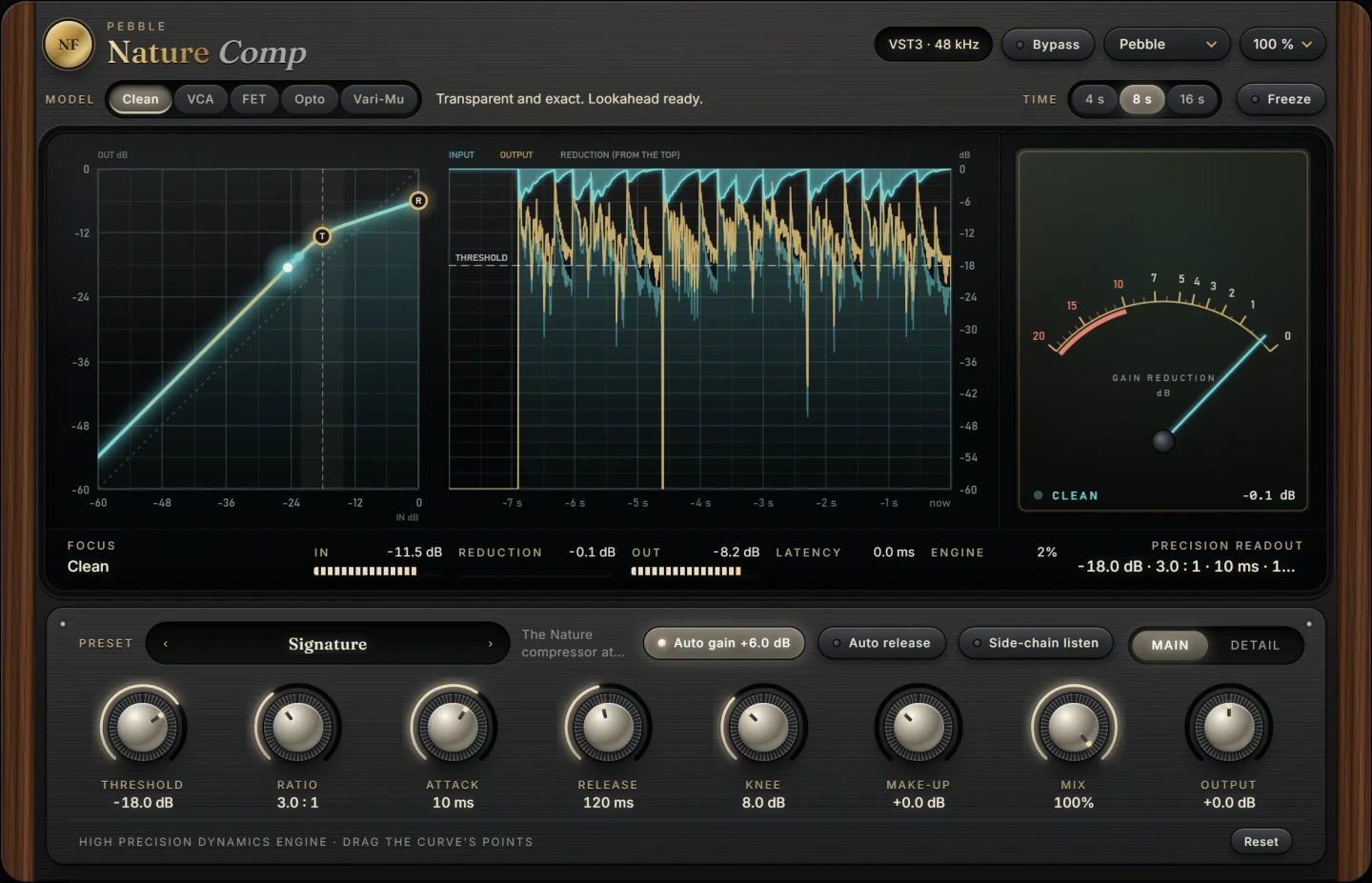Open the MAIN controls tab

tap(1169, 645)
